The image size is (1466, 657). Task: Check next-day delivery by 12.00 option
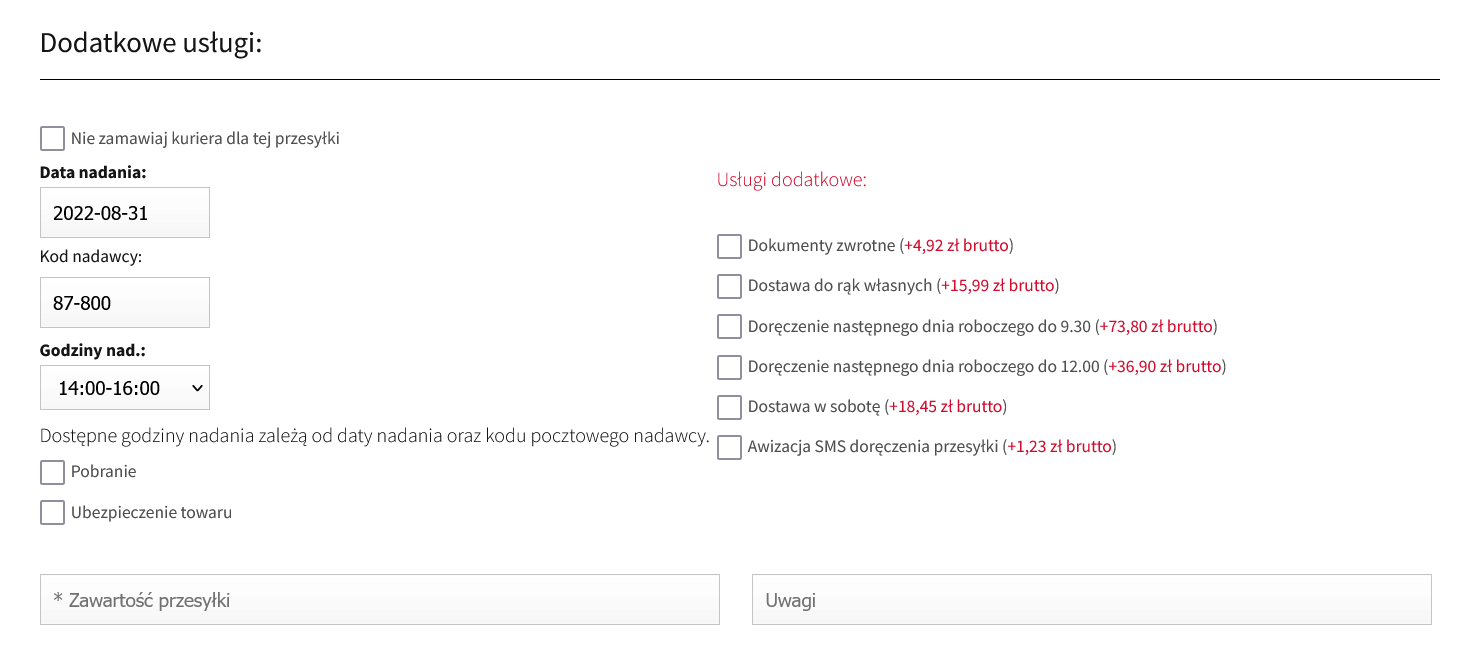point(729,367)
